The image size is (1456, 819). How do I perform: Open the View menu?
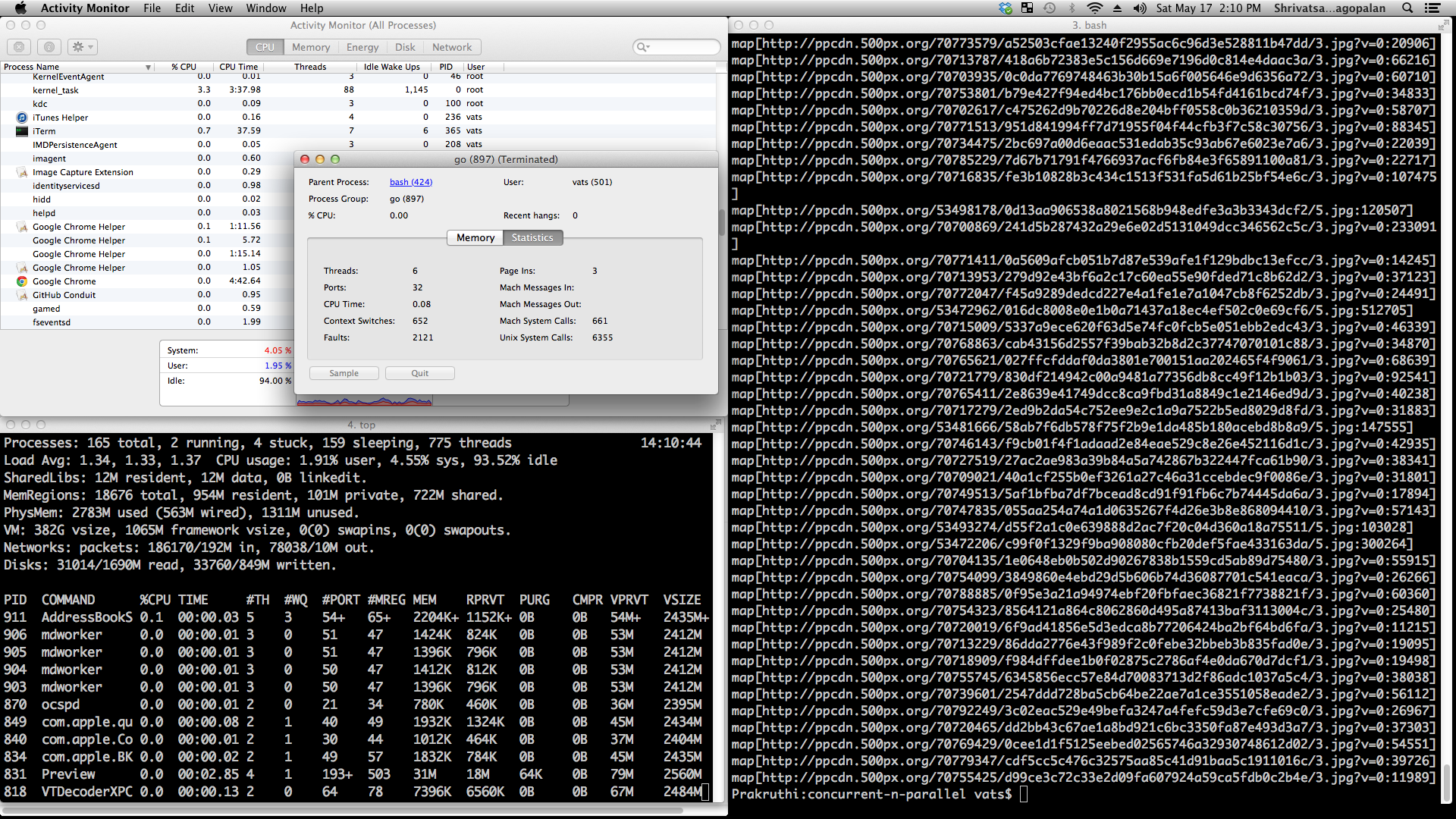(220, 8)
